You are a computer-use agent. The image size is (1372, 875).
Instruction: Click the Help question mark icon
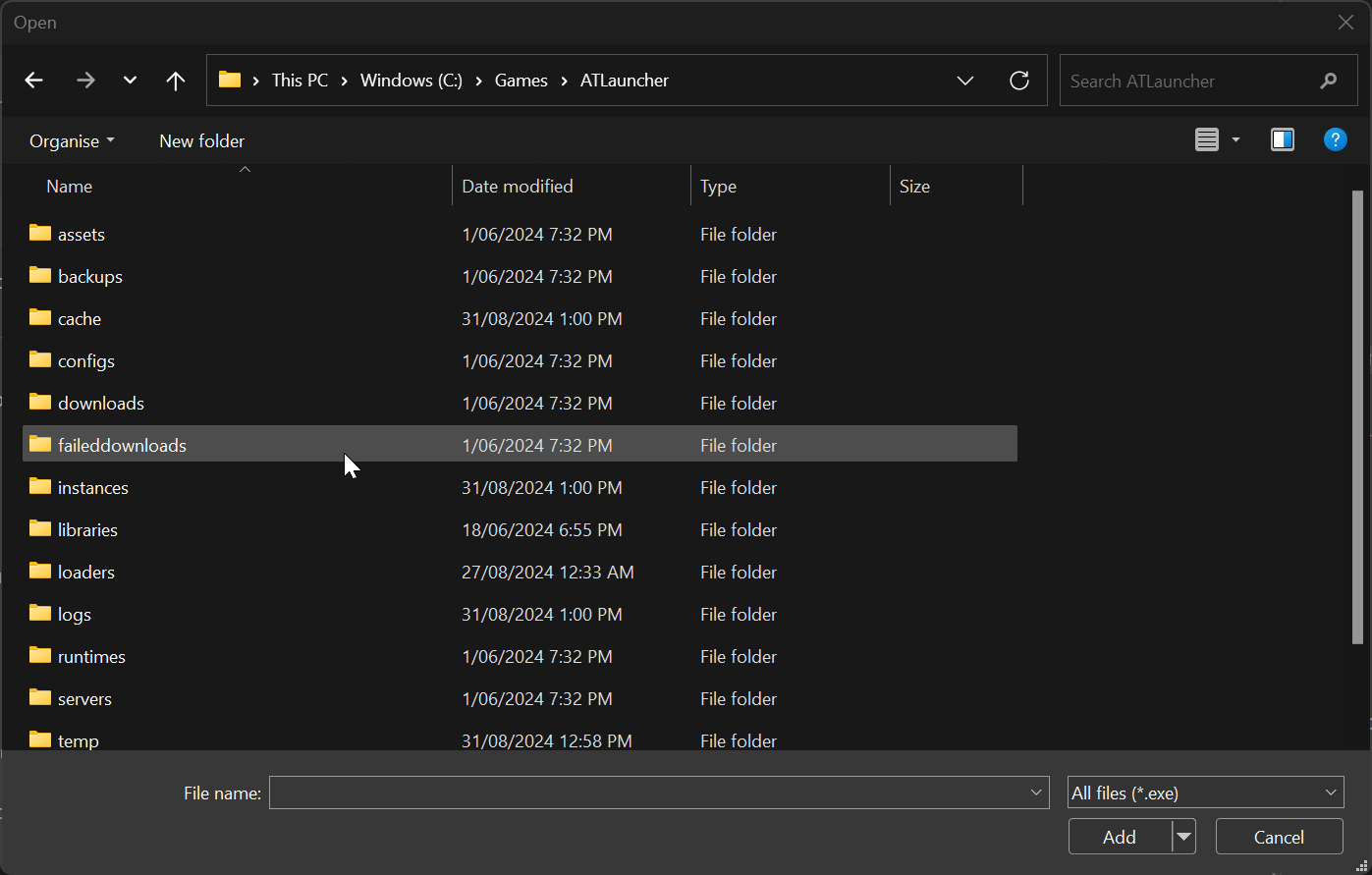pyautogui.click(x=1336, y=139)
